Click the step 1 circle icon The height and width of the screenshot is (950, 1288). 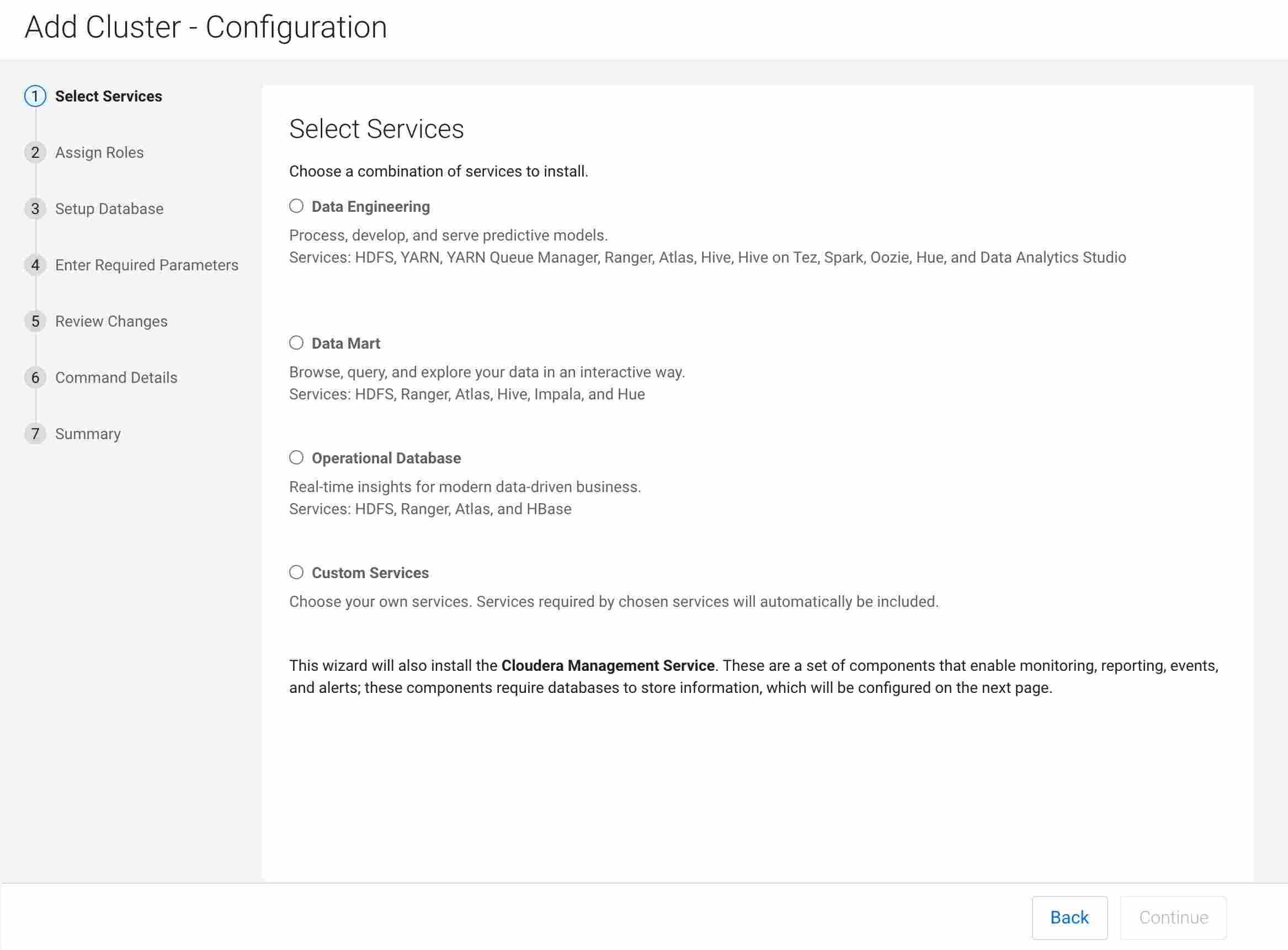[35, 96]
